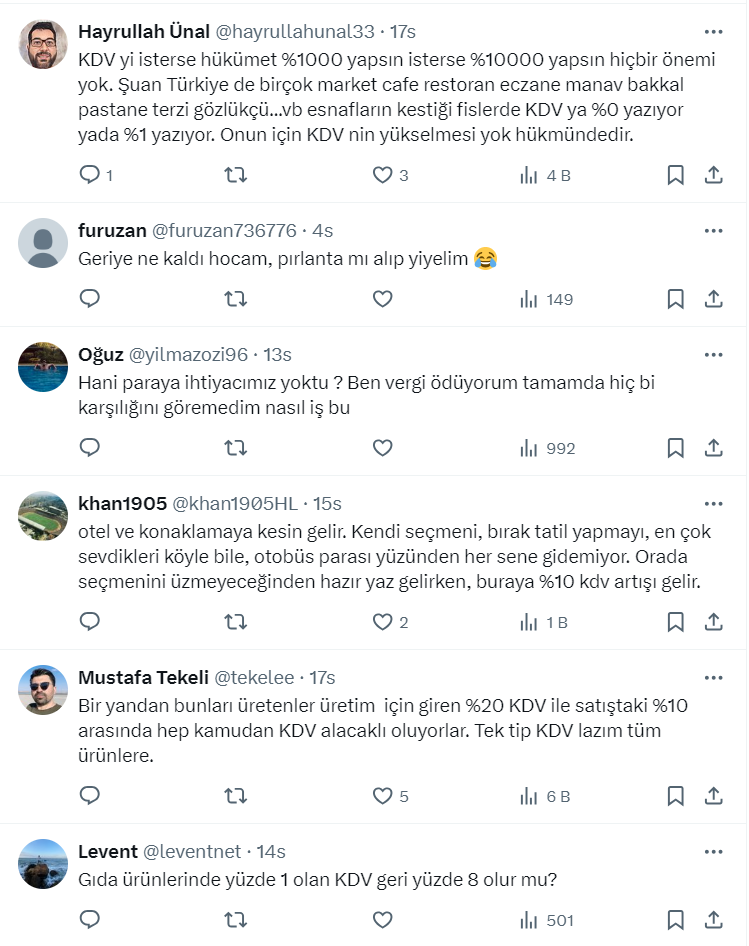Retweet khan1905's tweet
Screen dimensions: 749x946
click(235, 622)
